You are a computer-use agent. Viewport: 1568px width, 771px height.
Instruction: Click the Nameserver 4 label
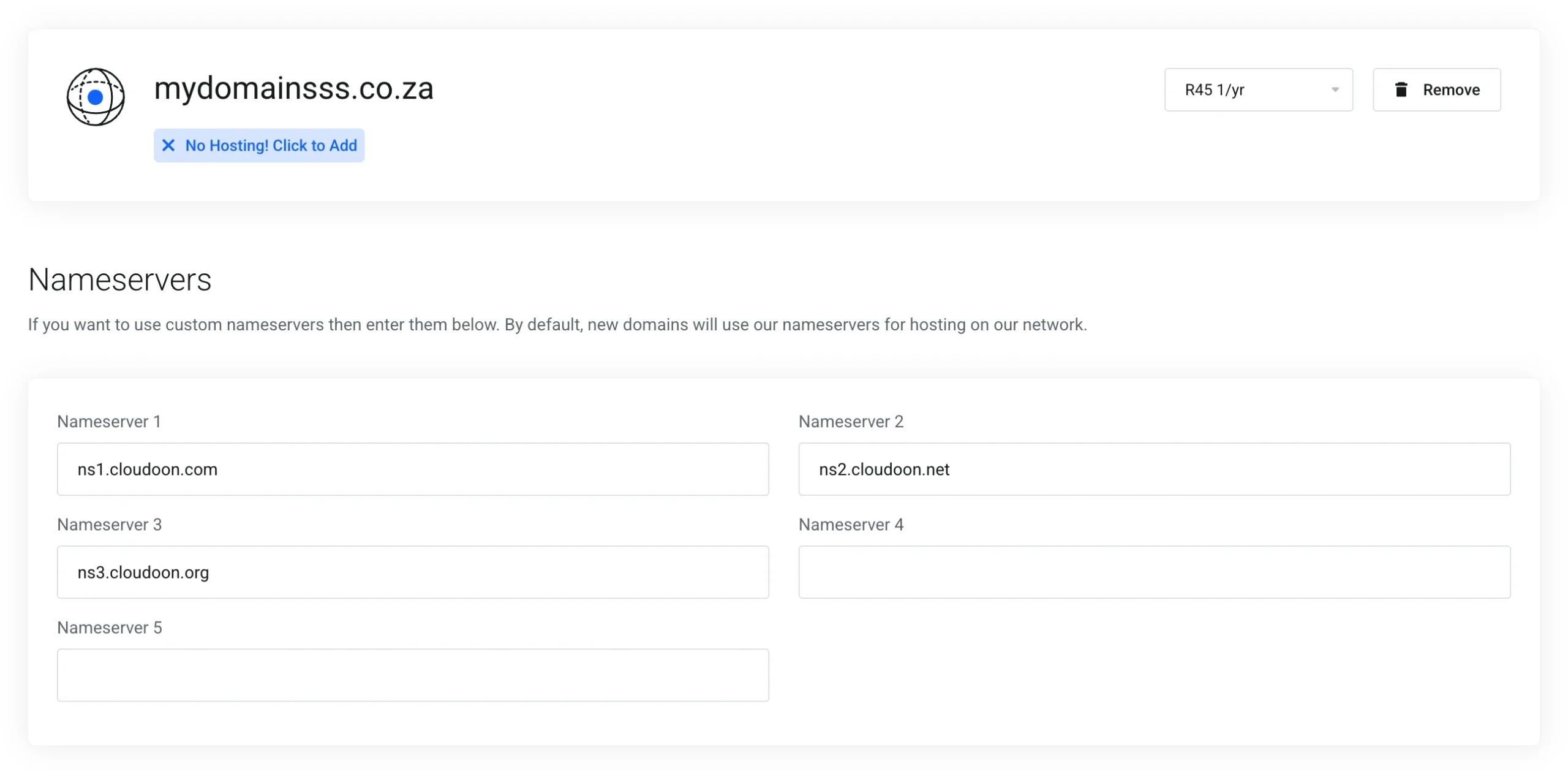[x=851, y=525]
